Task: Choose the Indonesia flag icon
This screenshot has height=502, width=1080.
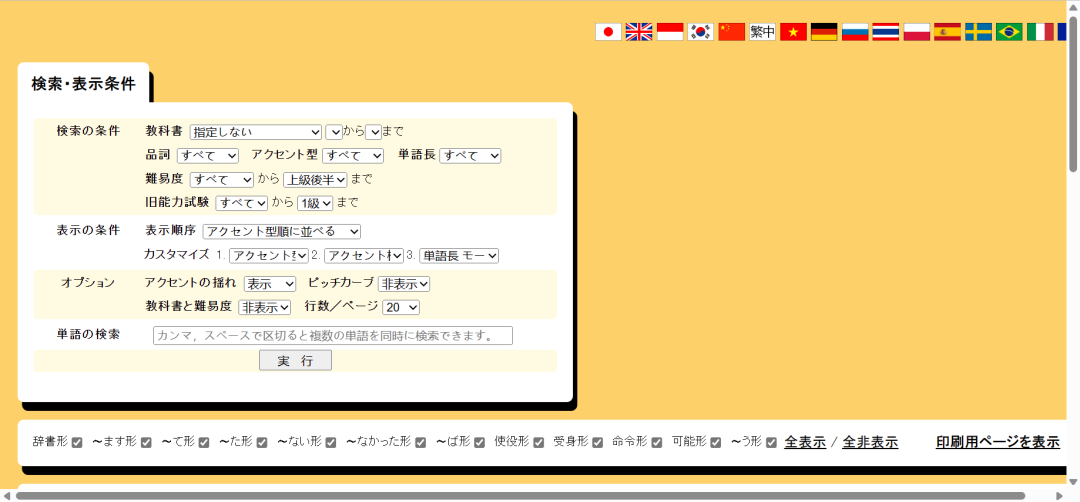Action: [669, 32]
